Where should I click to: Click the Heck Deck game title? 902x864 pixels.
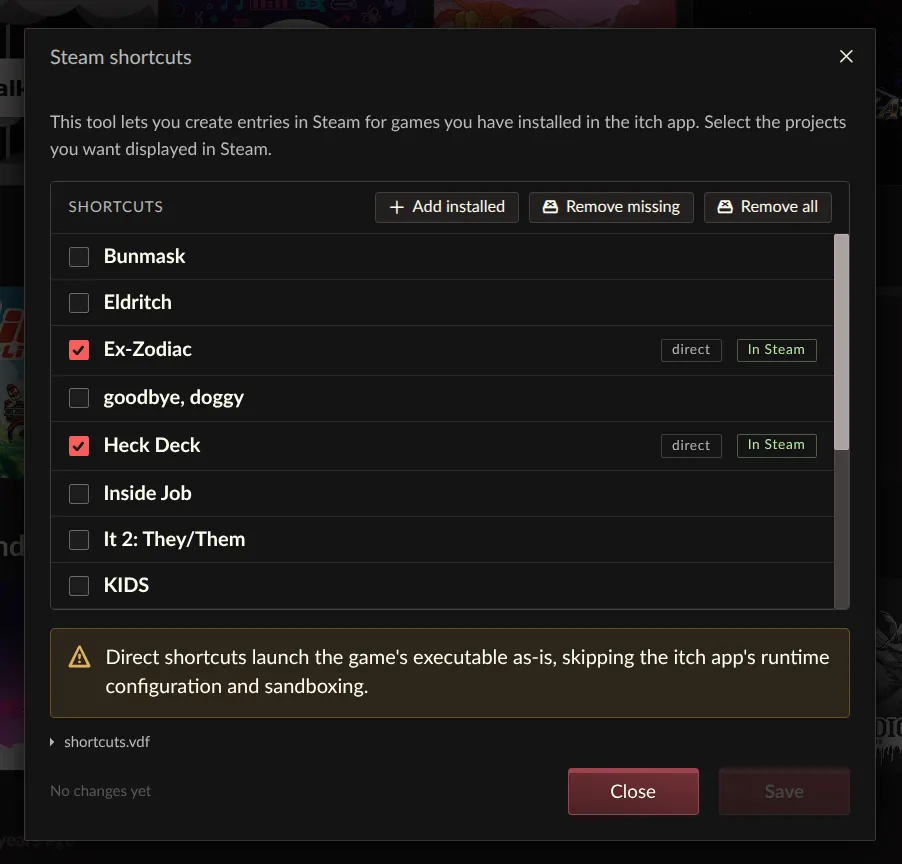pyautogui.click(x=152, y=446)
